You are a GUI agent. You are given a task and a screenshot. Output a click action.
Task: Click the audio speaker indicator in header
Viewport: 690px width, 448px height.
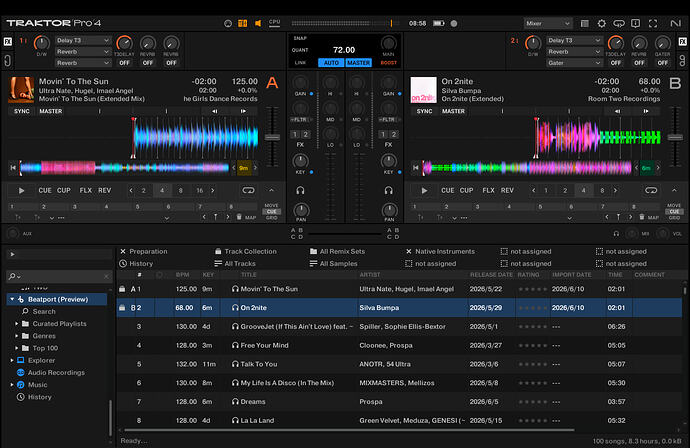tap(258, 23)
